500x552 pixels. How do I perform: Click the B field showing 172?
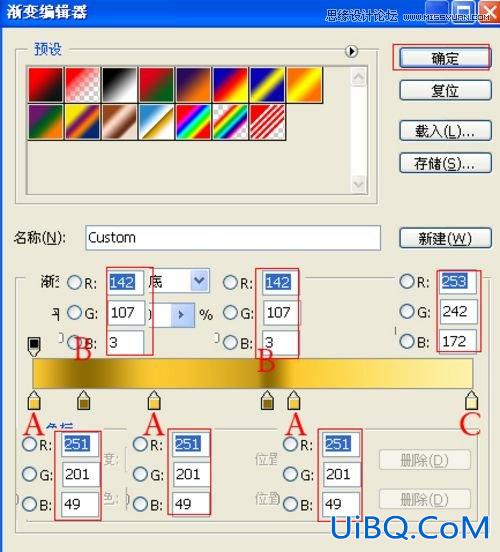[458, 341]
